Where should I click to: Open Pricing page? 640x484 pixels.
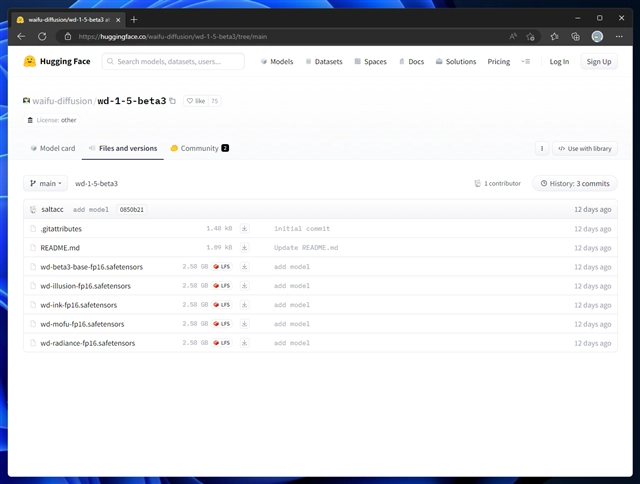(499, 62)
